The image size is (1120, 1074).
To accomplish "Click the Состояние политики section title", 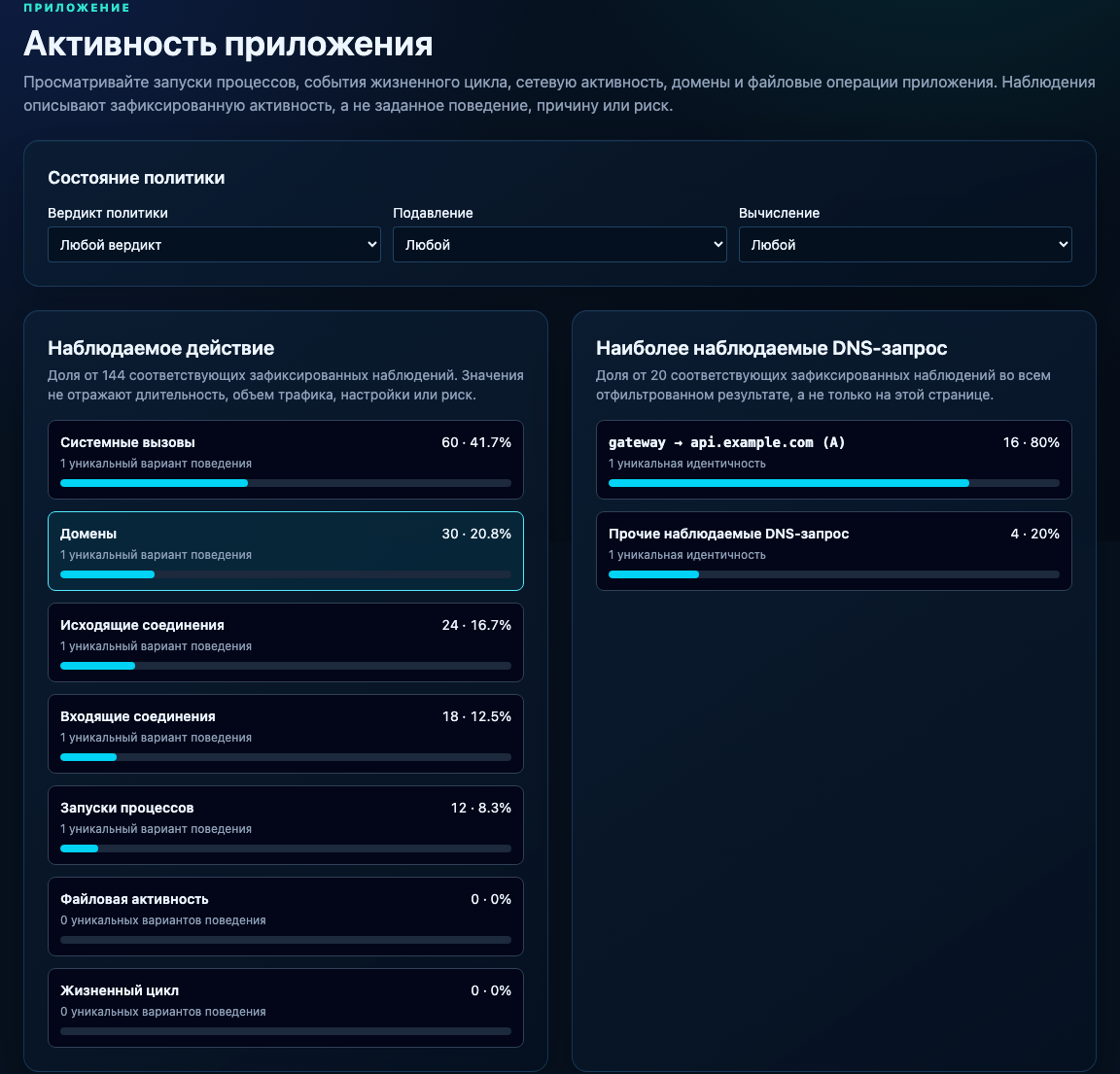I will (136, 178).
